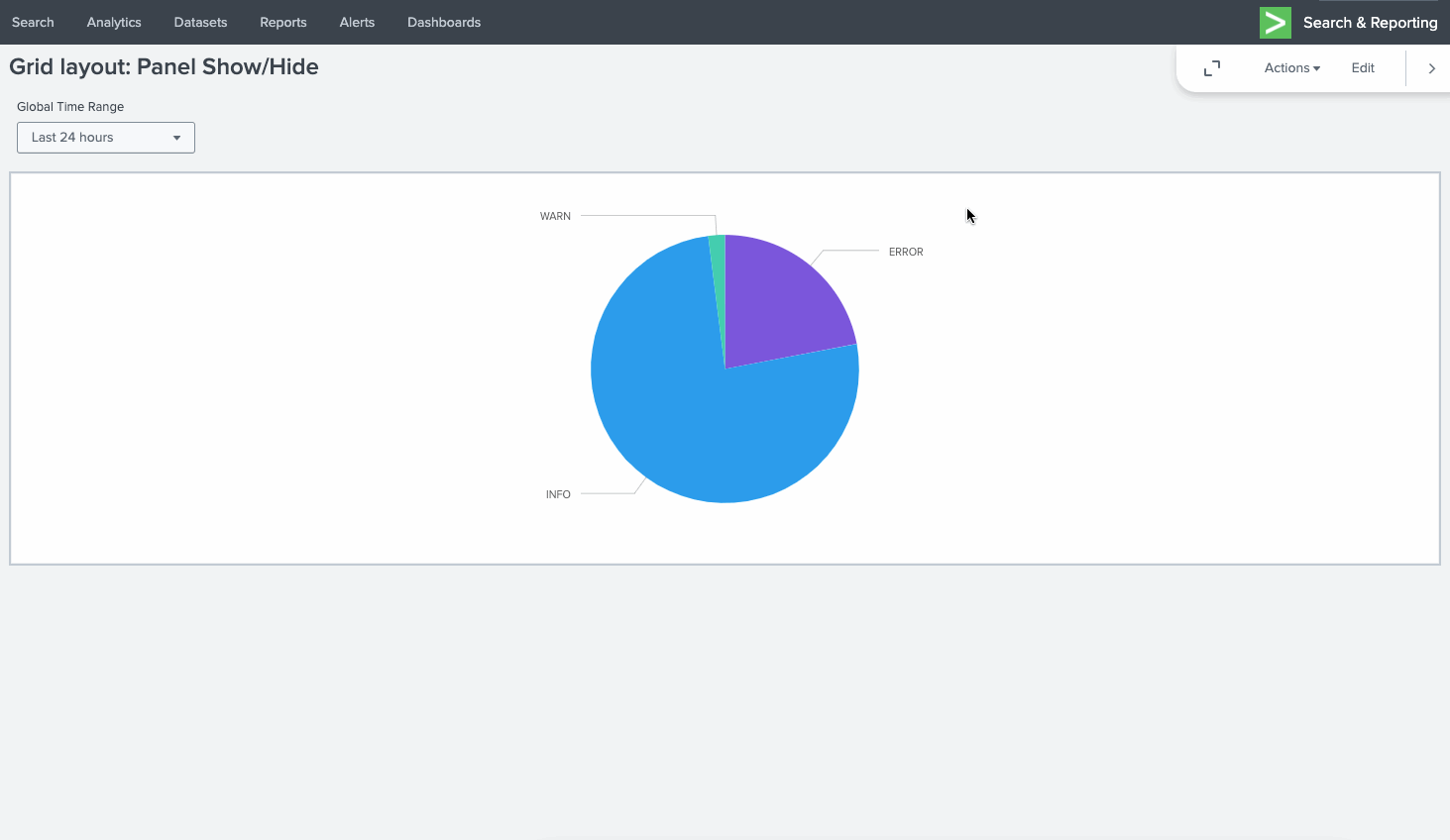Open Dashboards from the navigation bar
The height and width of the screenshot is (840, 1450).
(444, 22)
